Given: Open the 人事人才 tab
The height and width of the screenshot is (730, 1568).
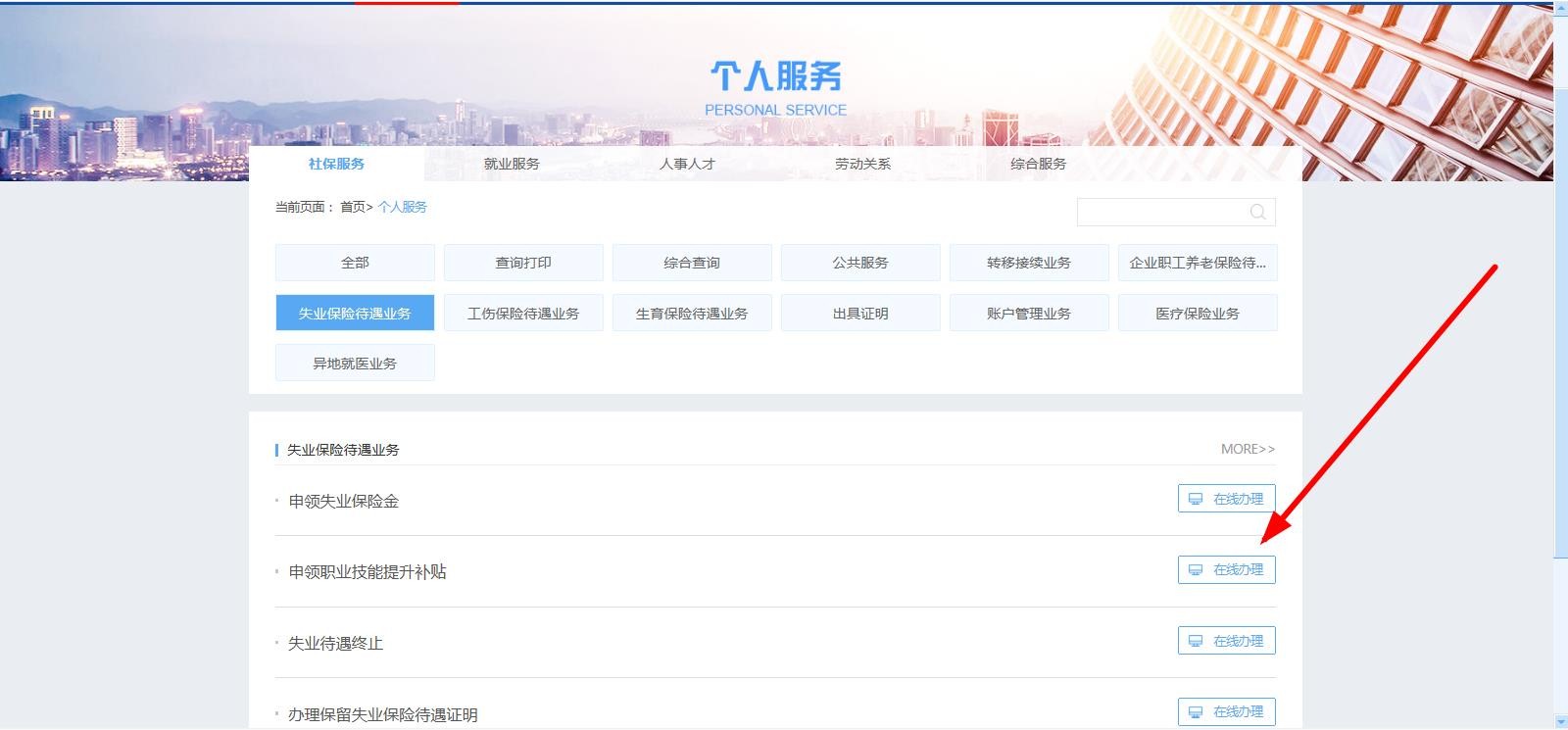Looking at the screenshot, I should [x=687, y=164].
